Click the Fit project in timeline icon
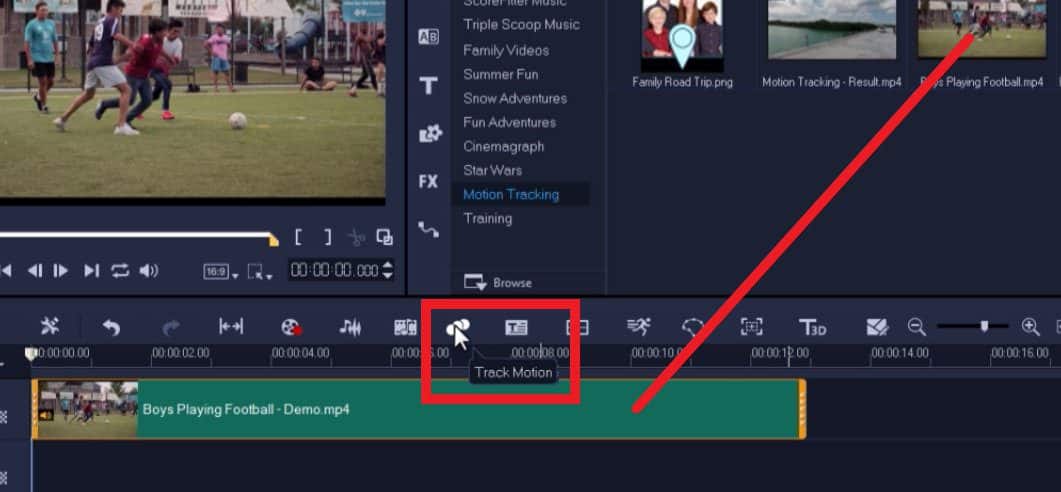Viewport: 1061px width, 492px height. (231, 327)
